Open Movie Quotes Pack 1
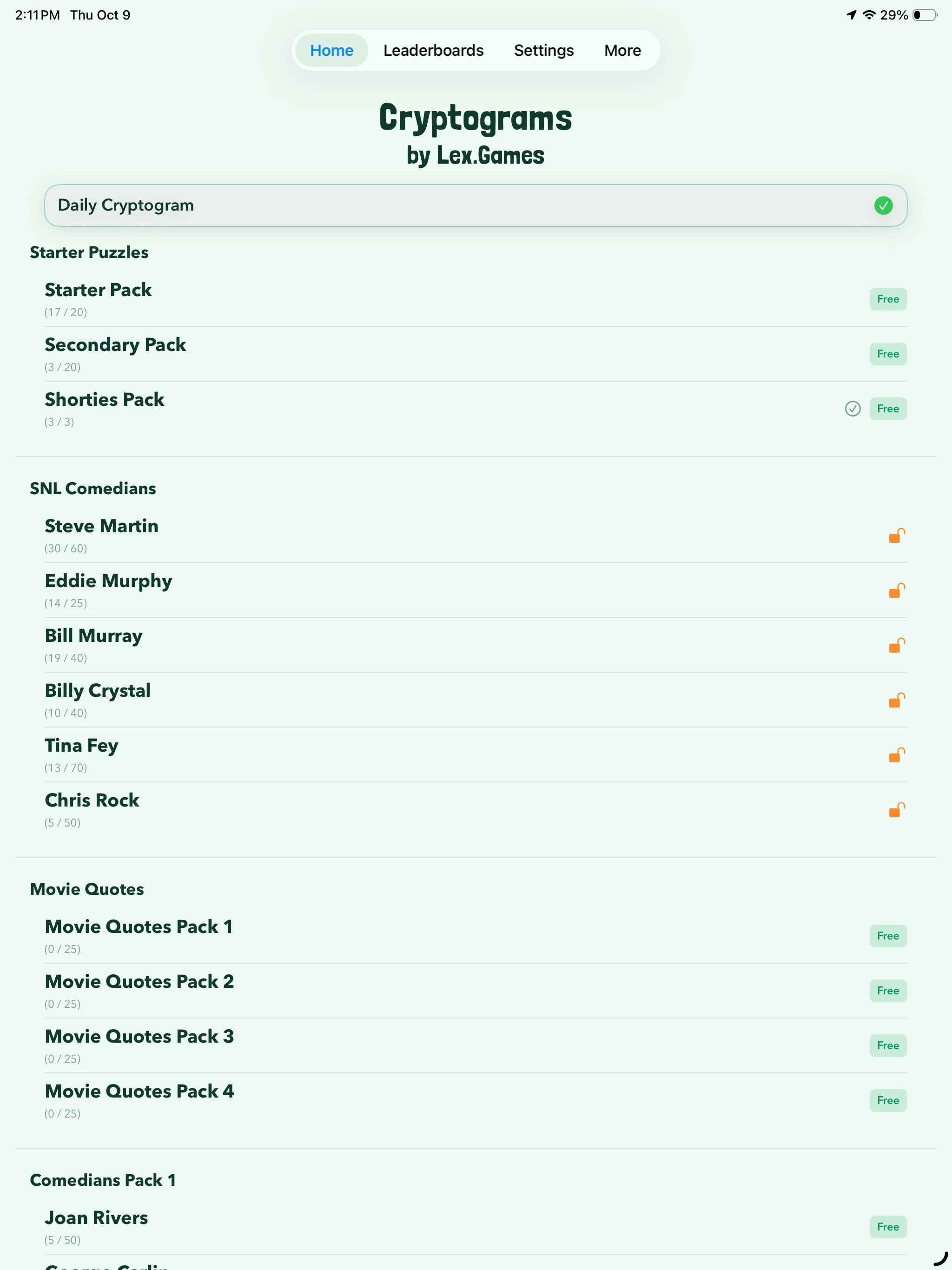Viewport: 952px width, 1270px height. coord(476,936)
